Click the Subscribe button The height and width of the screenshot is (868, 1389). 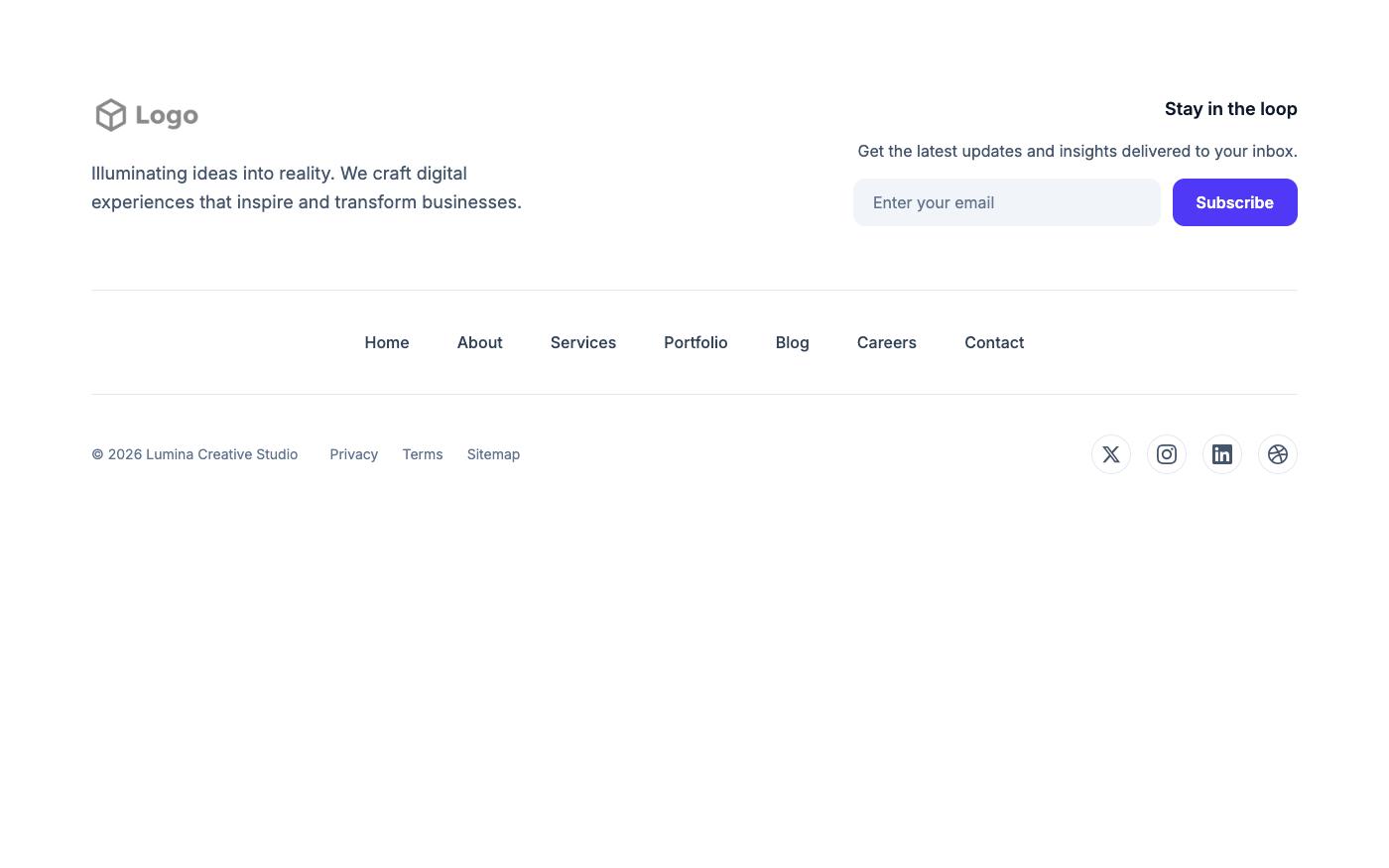(x=1235, y=202)
